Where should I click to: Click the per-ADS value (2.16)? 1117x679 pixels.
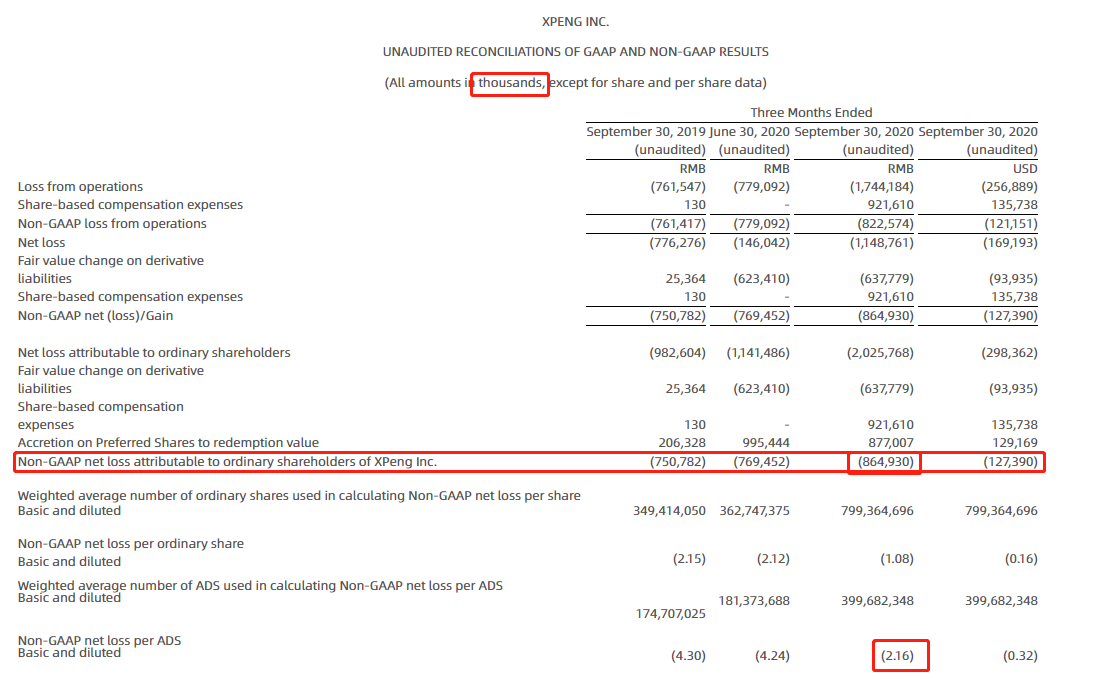(897, 655)
